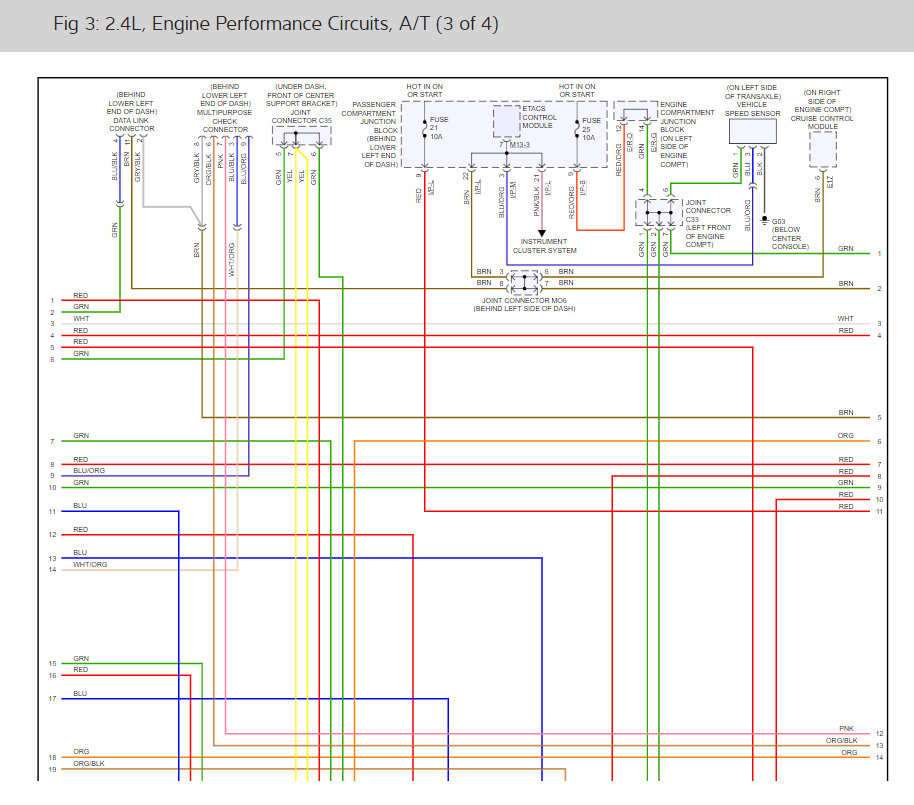Image resolution: width=914 pixels, height=805 pixels.
Task: Click the FUSE 25 10A label
Action: point(590,129)
